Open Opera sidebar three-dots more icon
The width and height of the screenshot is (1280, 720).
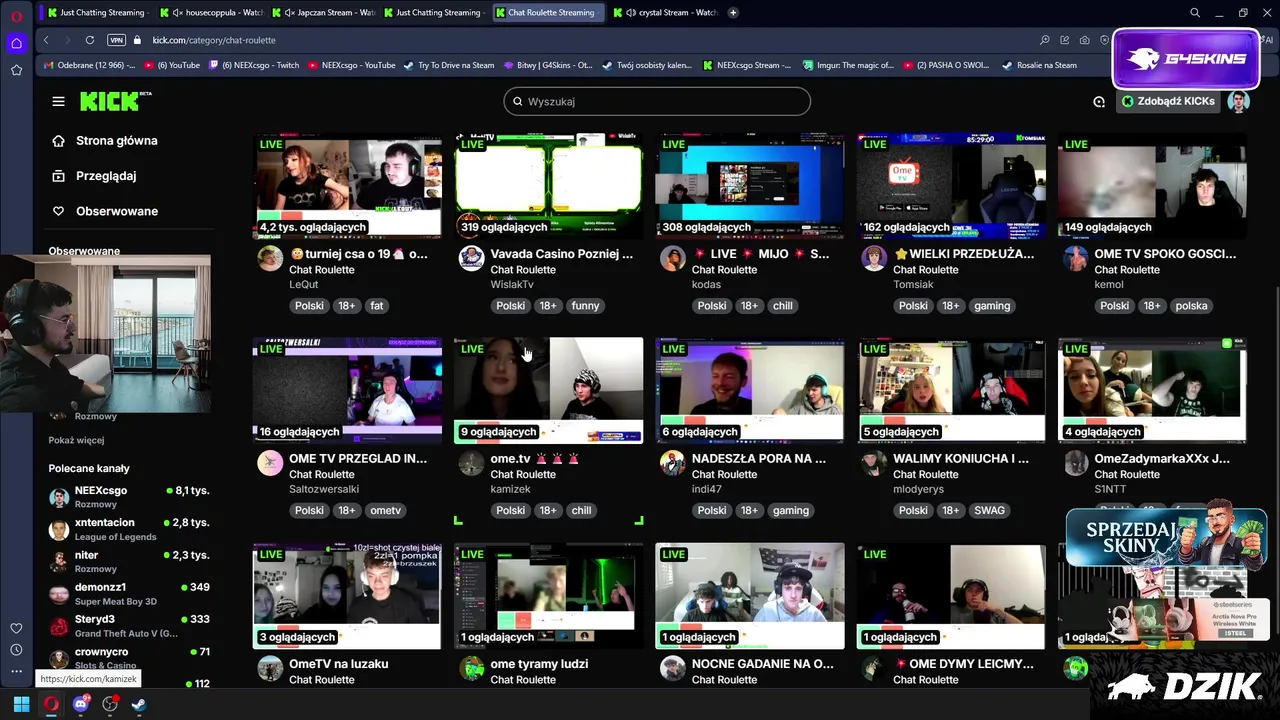click(x=16, y=672)
